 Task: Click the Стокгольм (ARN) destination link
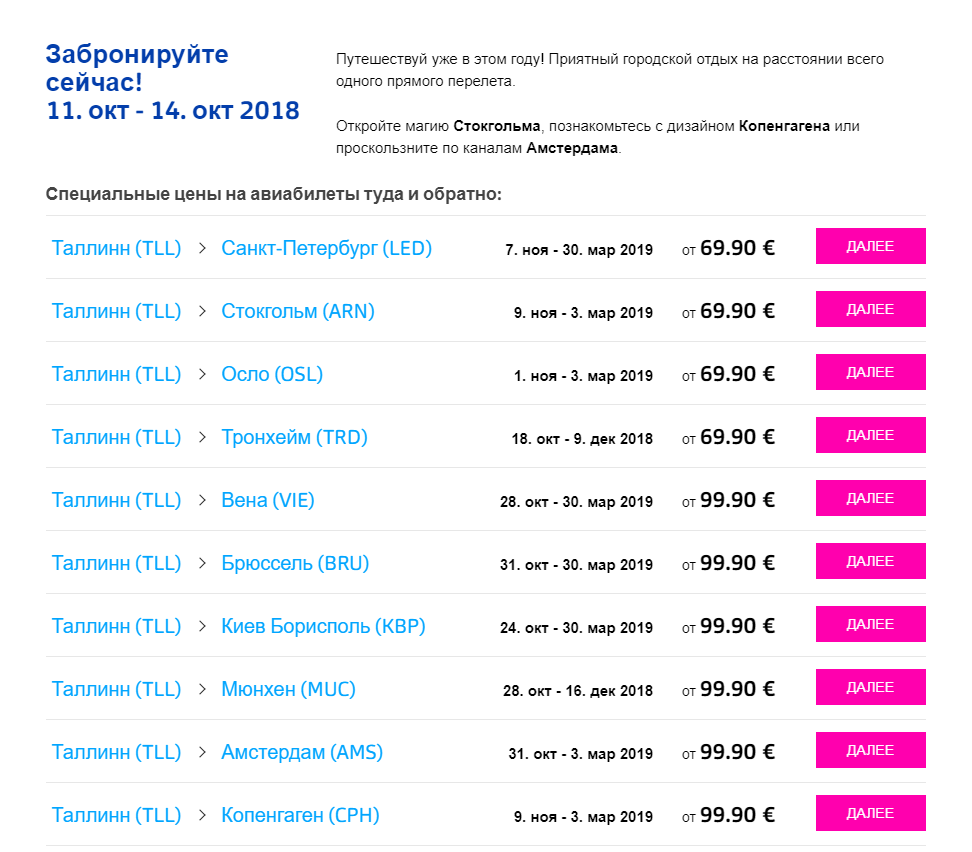[297, 311]
